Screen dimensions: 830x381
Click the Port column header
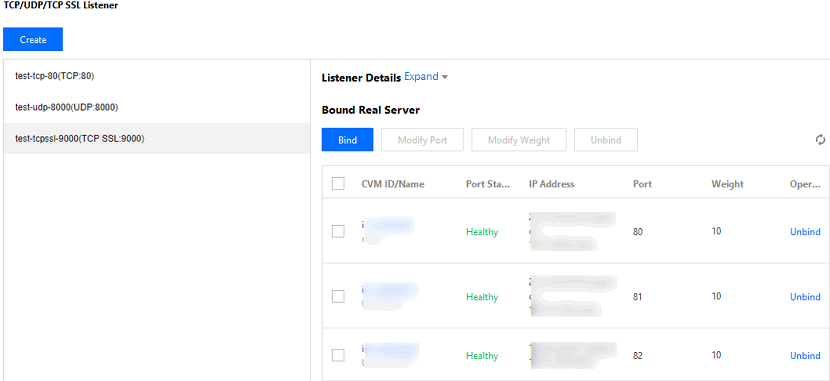(642, 184)
